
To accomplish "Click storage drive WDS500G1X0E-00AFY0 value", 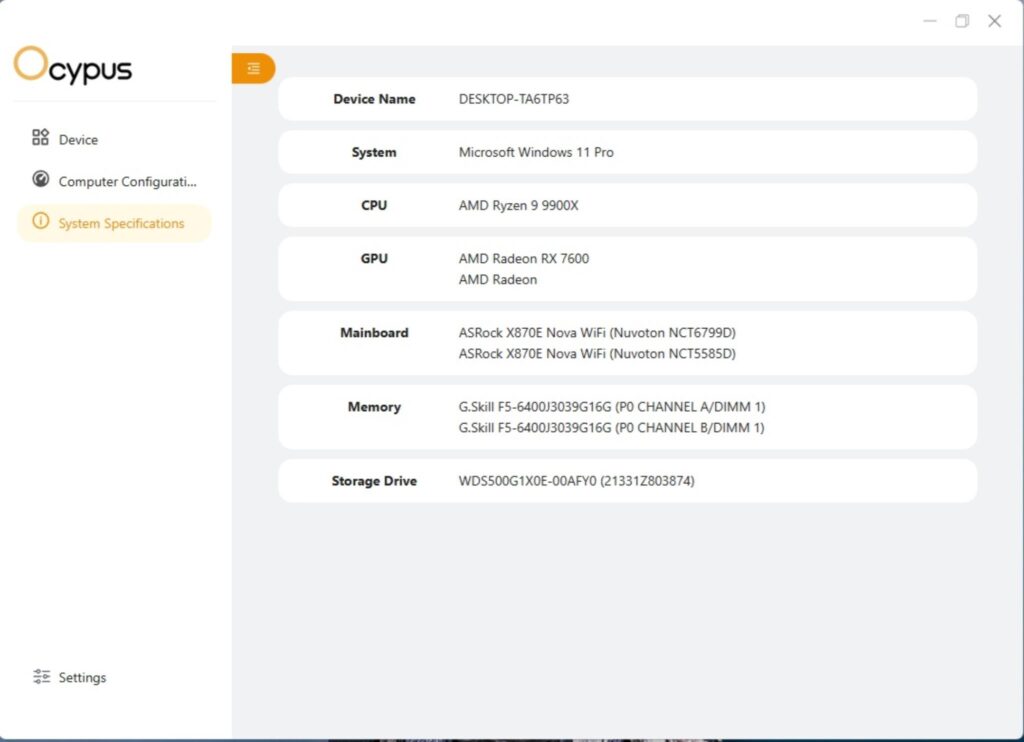I will click(x=577, y=481).
